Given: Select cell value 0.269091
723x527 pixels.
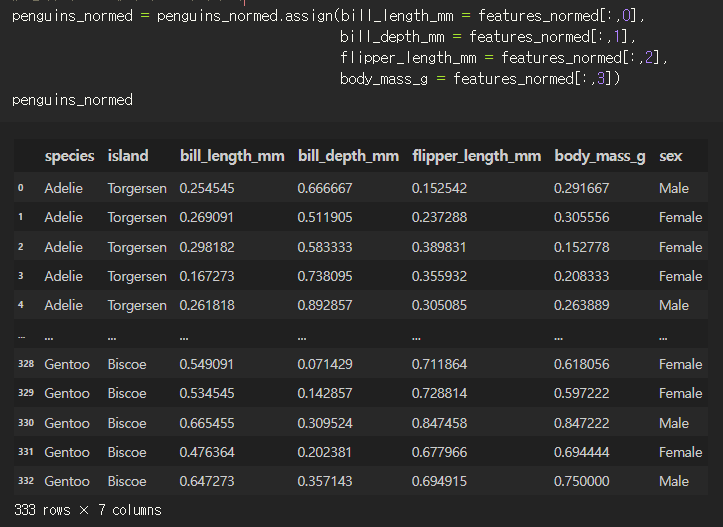Looking at the screenshot, I should [207, 217].
